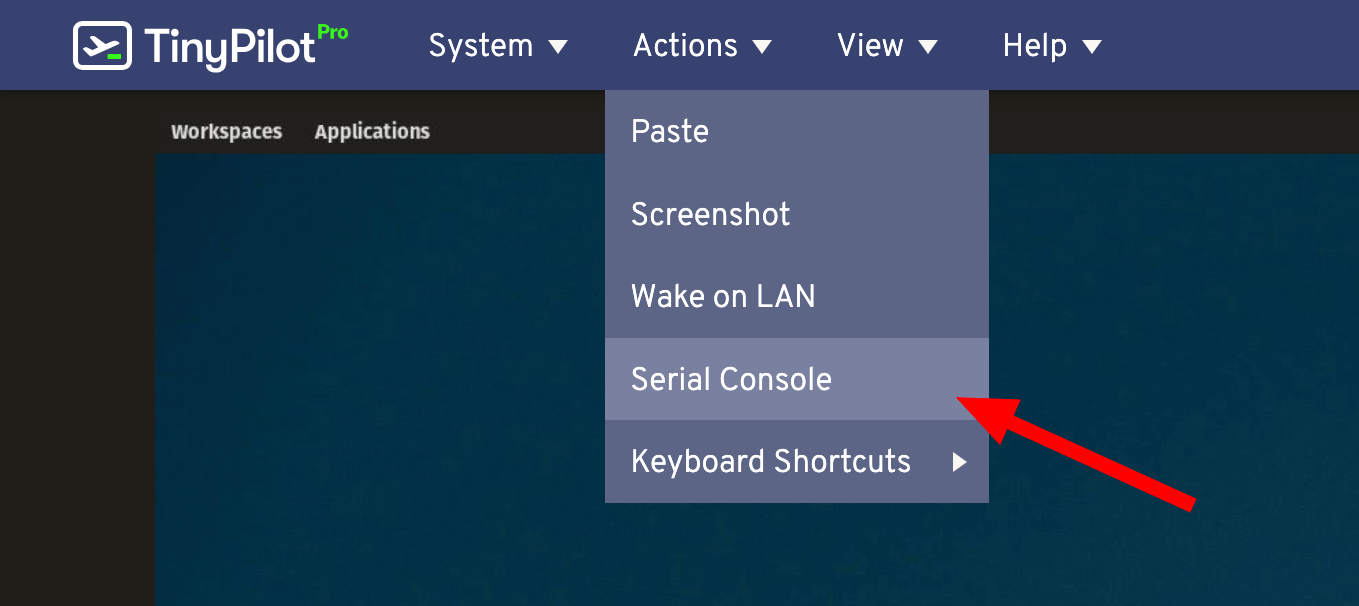The image size is (1359, 606).
Task: Switch to the Applications tab
Action: pyautogui.click(x=371, y=131)
